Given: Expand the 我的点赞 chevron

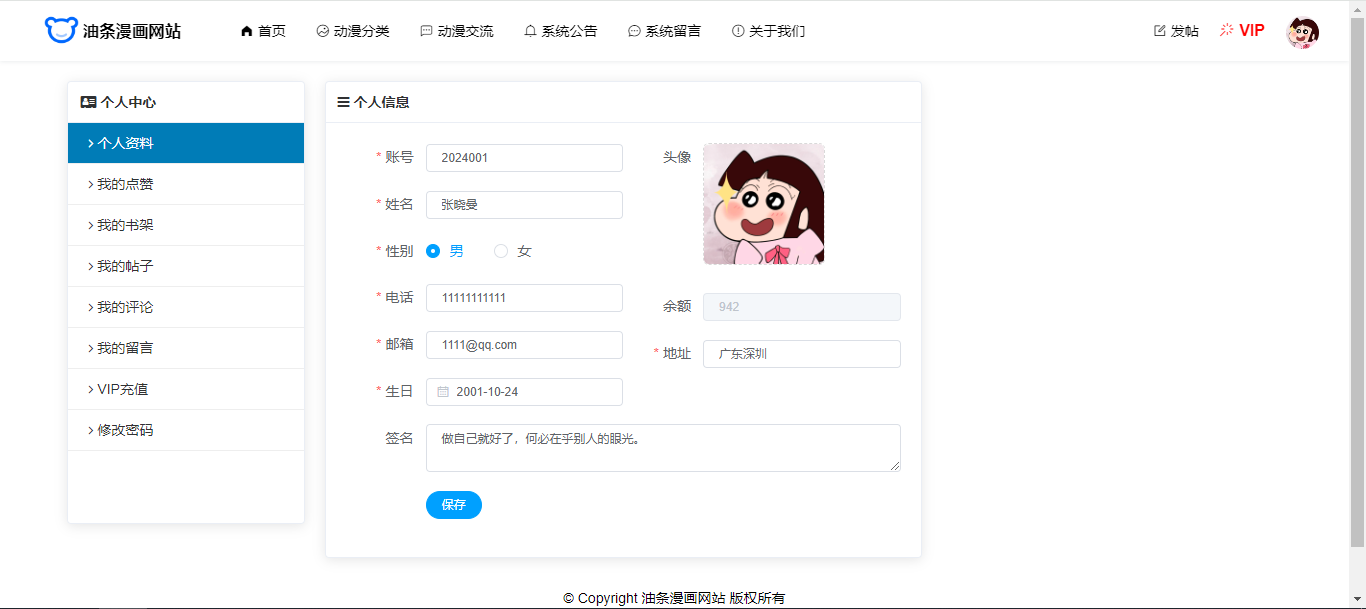Looking at the screenshot, I should point(91,184).
